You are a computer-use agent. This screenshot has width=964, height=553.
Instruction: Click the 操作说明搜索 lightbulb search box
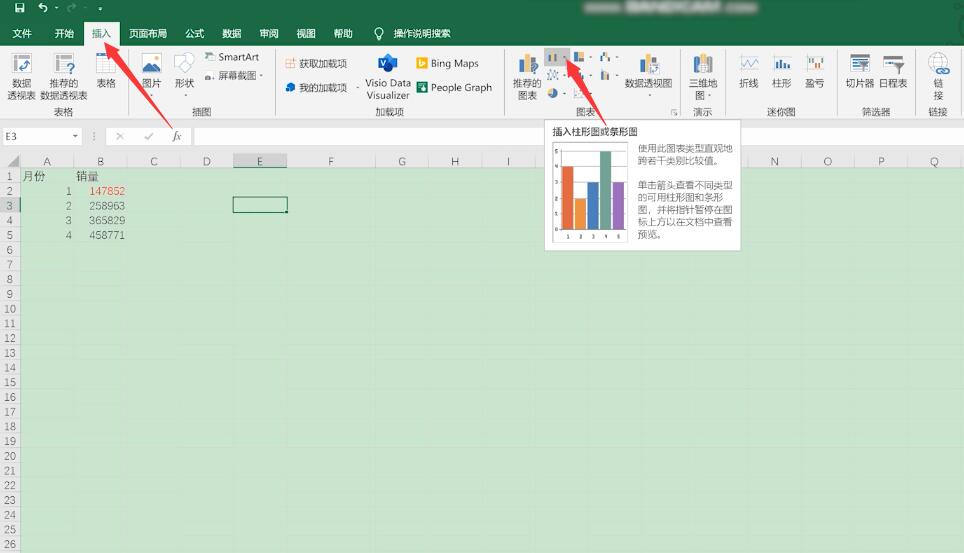[413, 33]
